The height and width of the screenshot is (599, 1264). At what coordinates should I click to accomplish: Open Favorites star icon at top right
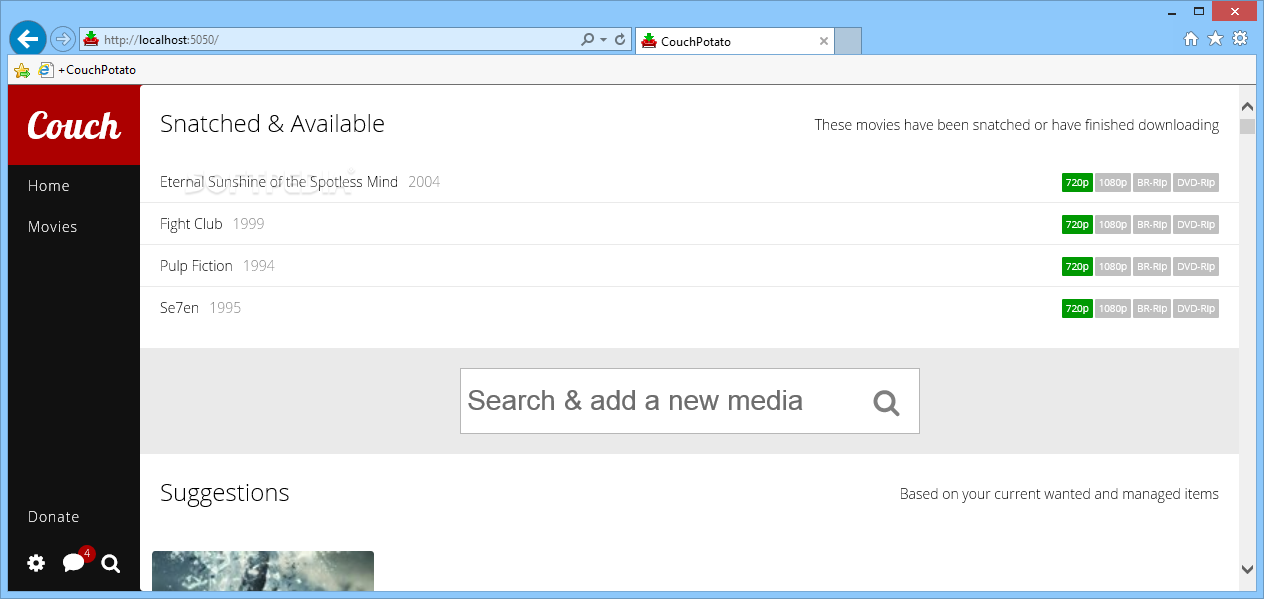(x=1215, y=39)
